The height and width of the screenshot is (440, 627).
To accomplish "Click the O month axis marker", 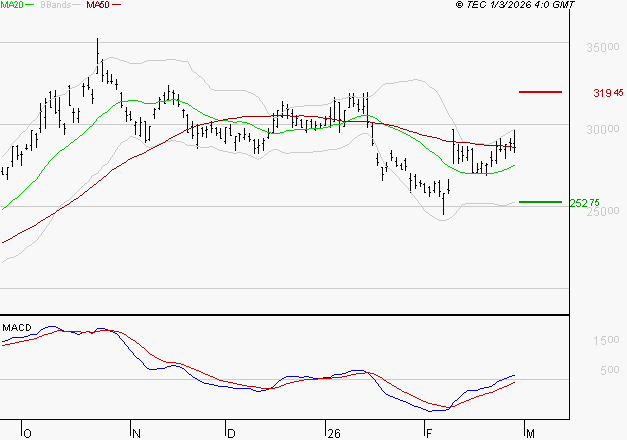I will pyautogui.click(x=27, y=434).
